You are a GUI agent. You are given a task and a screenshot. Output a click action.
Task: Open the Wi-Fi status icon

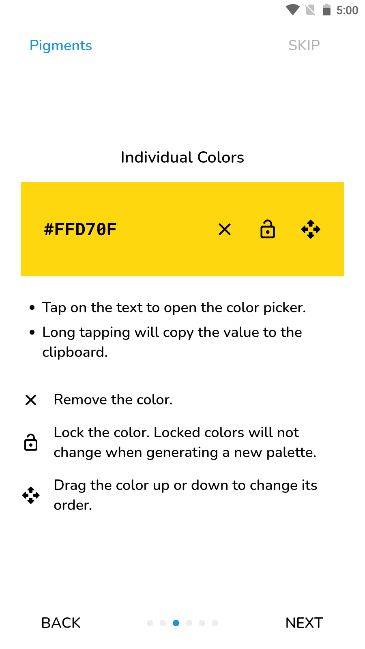293,10
